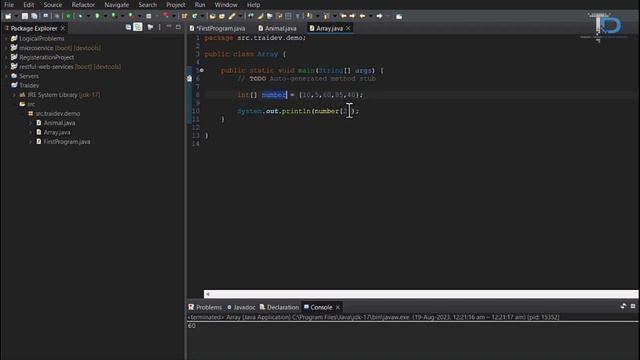
Task: Minimize the Package Explorer panel
Action: pyautogui.click(x=169, y=27)
